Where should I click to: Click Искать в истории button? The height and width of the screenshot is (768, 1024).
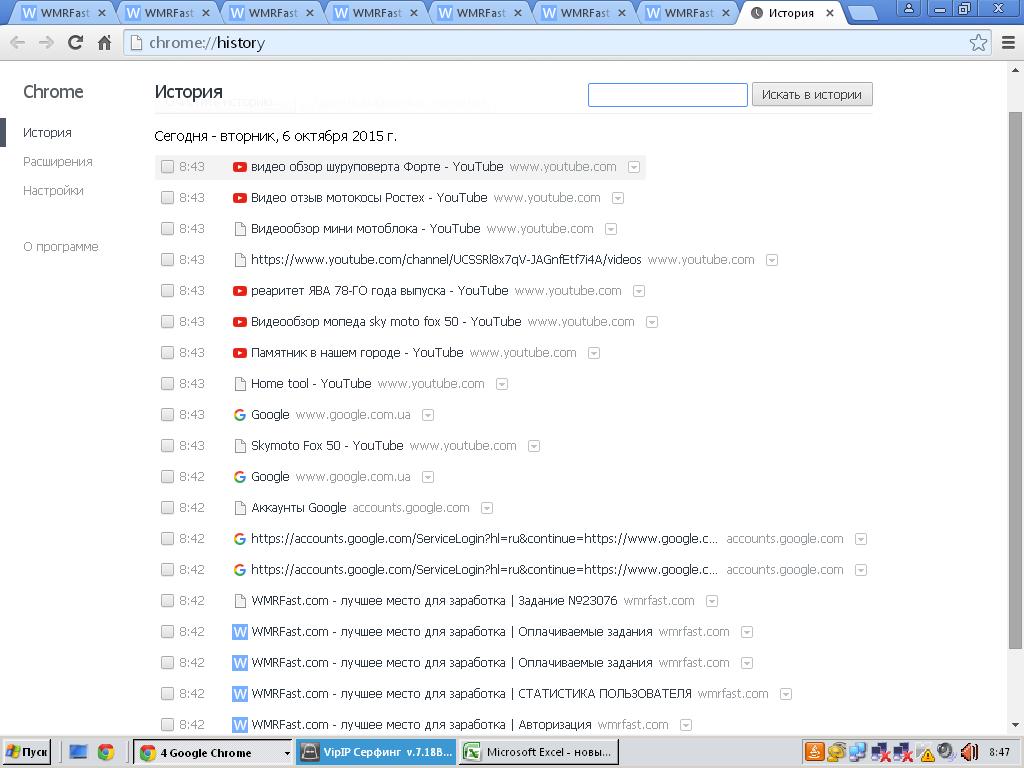[x=812, y=95]
